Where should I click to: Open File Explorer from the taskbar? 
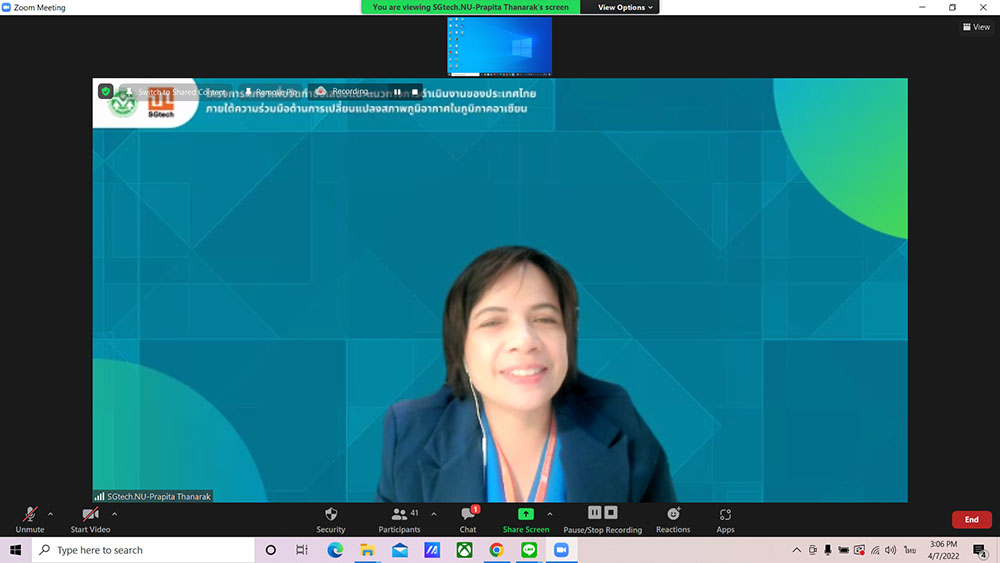click(x=367, y=550)
